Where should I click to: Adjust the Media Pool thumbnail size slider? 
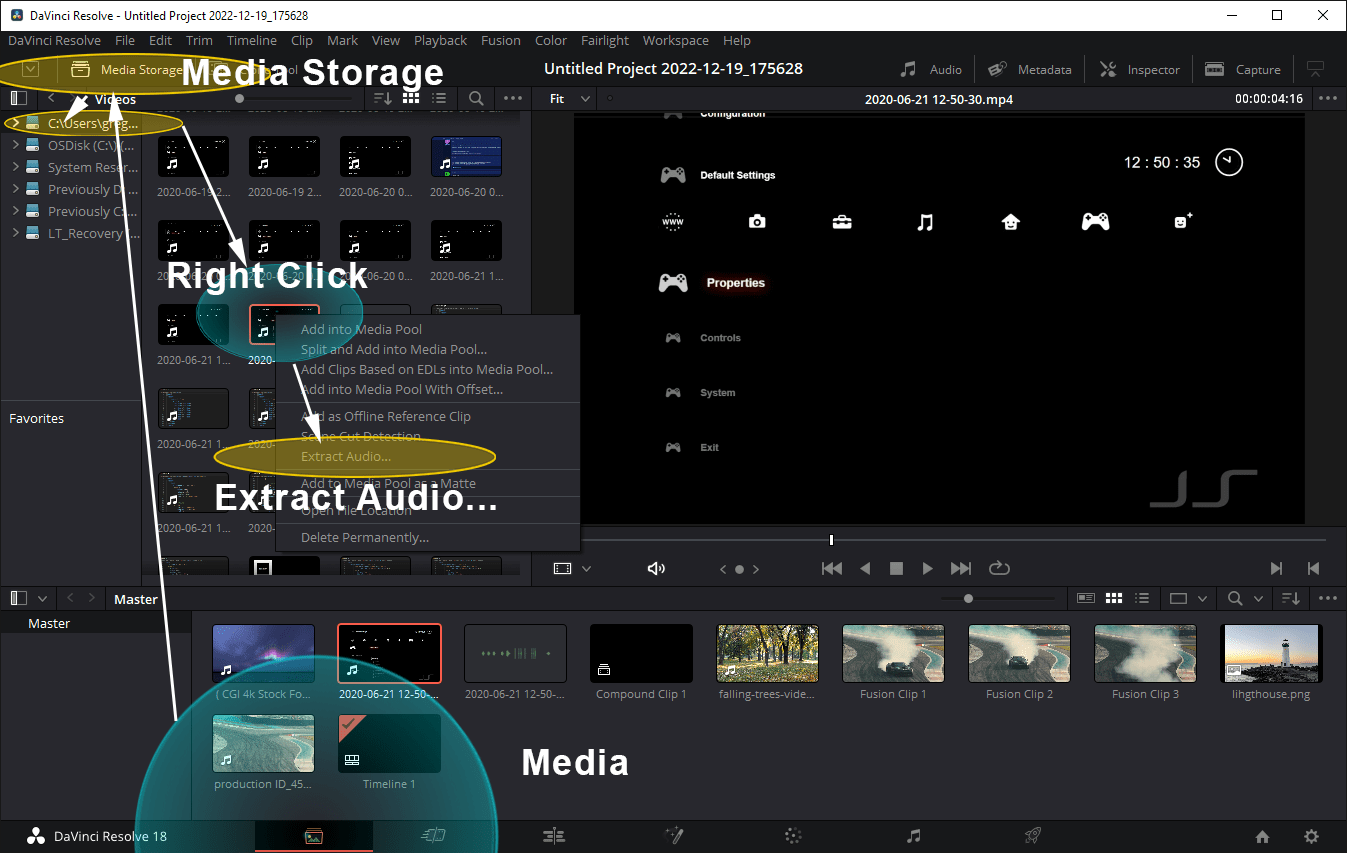point(968,598)
